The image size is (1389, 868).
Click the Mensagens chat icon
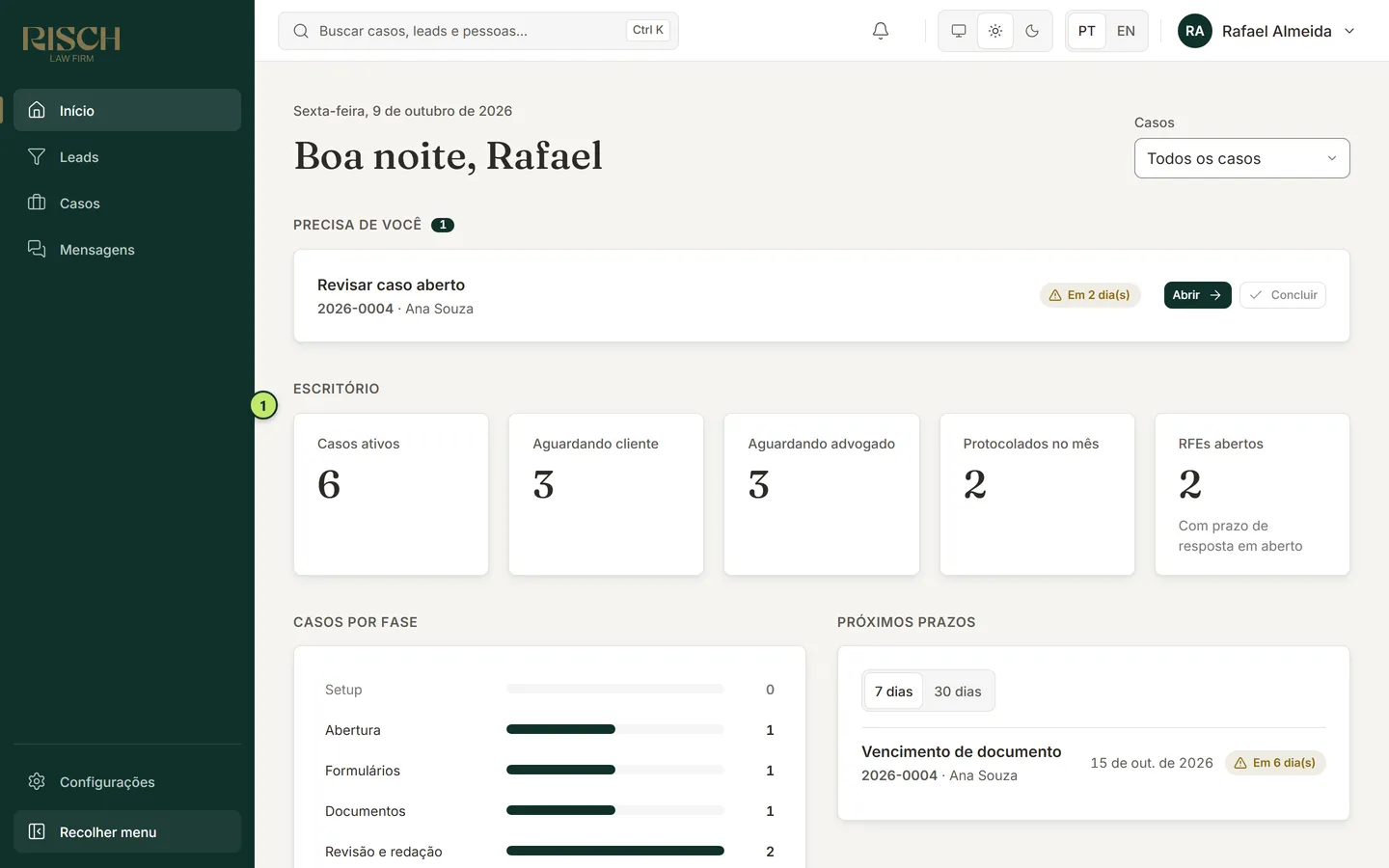point(37,249)
